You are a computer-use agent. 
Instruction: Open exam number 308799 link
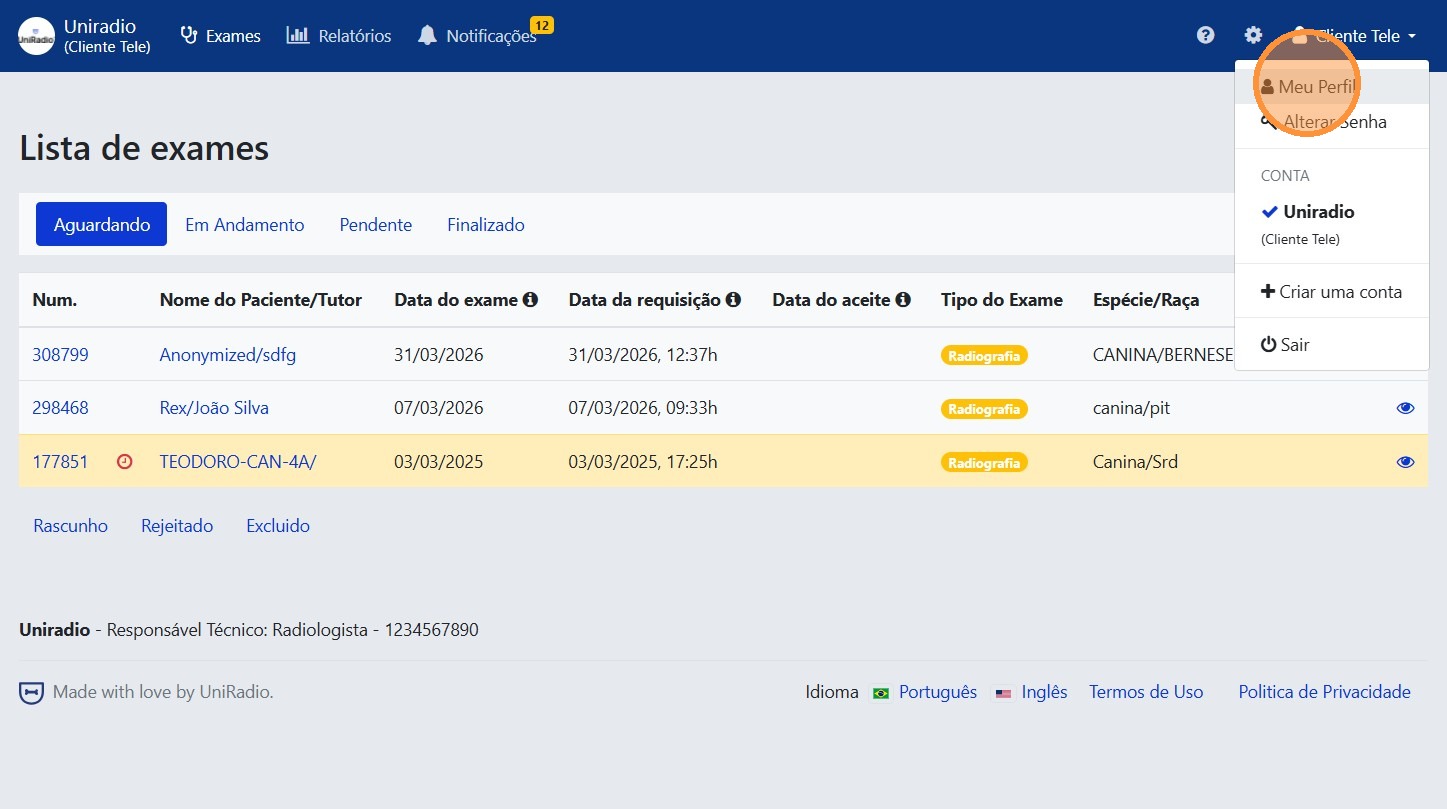click(x=60, y=355)
